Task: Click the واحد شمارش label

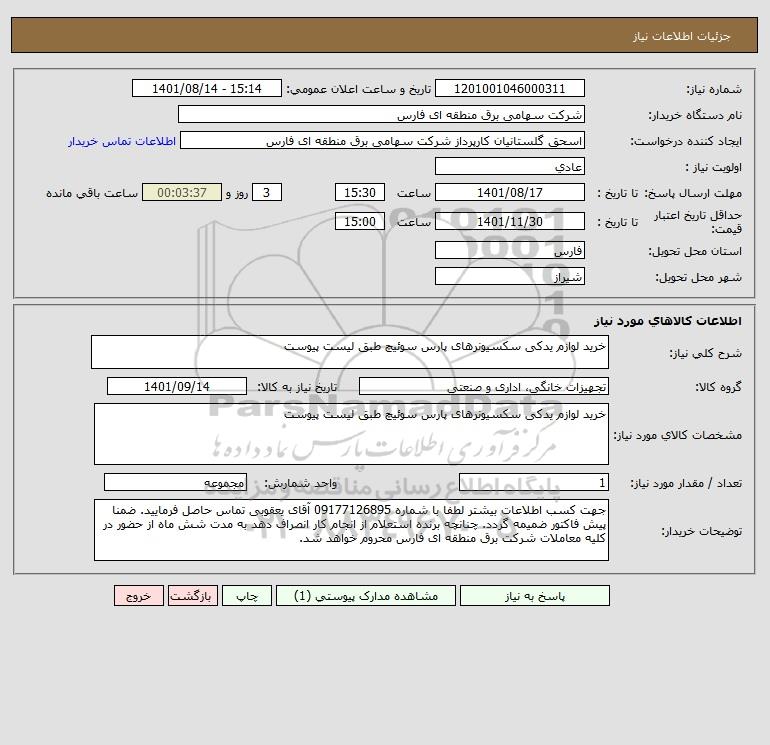Action: 301,484
